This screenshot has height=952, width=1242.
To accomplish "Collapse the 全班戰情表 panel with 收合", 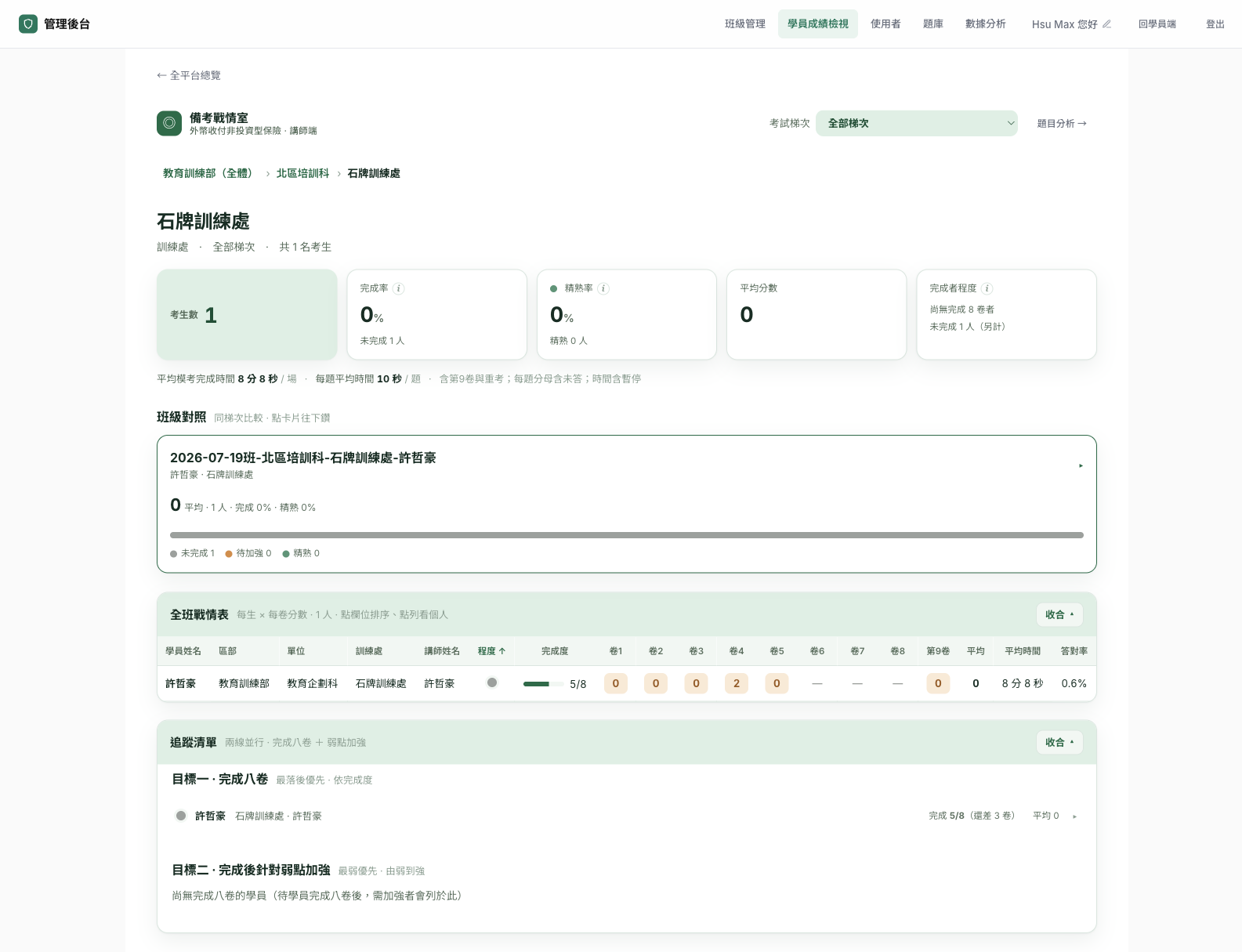I will [x=1059, y=614].
